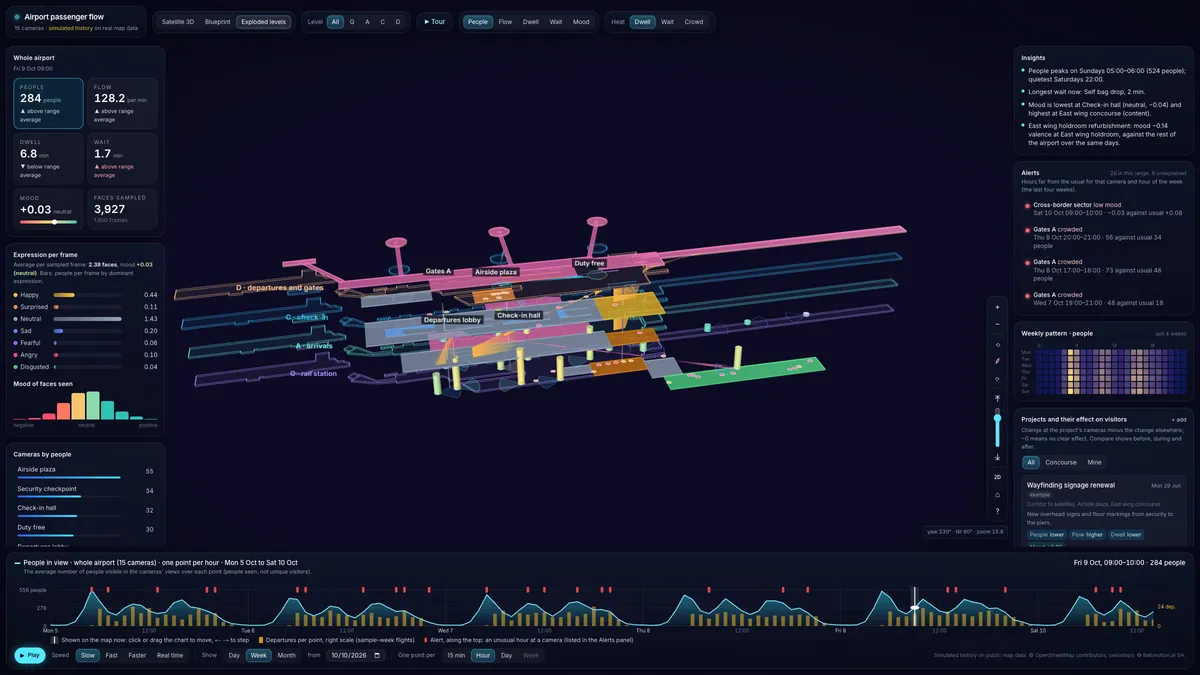The height and width of the screenshot is (675, 1200).
Task: Set heat map to Crowd
Action: coord(694,21)
